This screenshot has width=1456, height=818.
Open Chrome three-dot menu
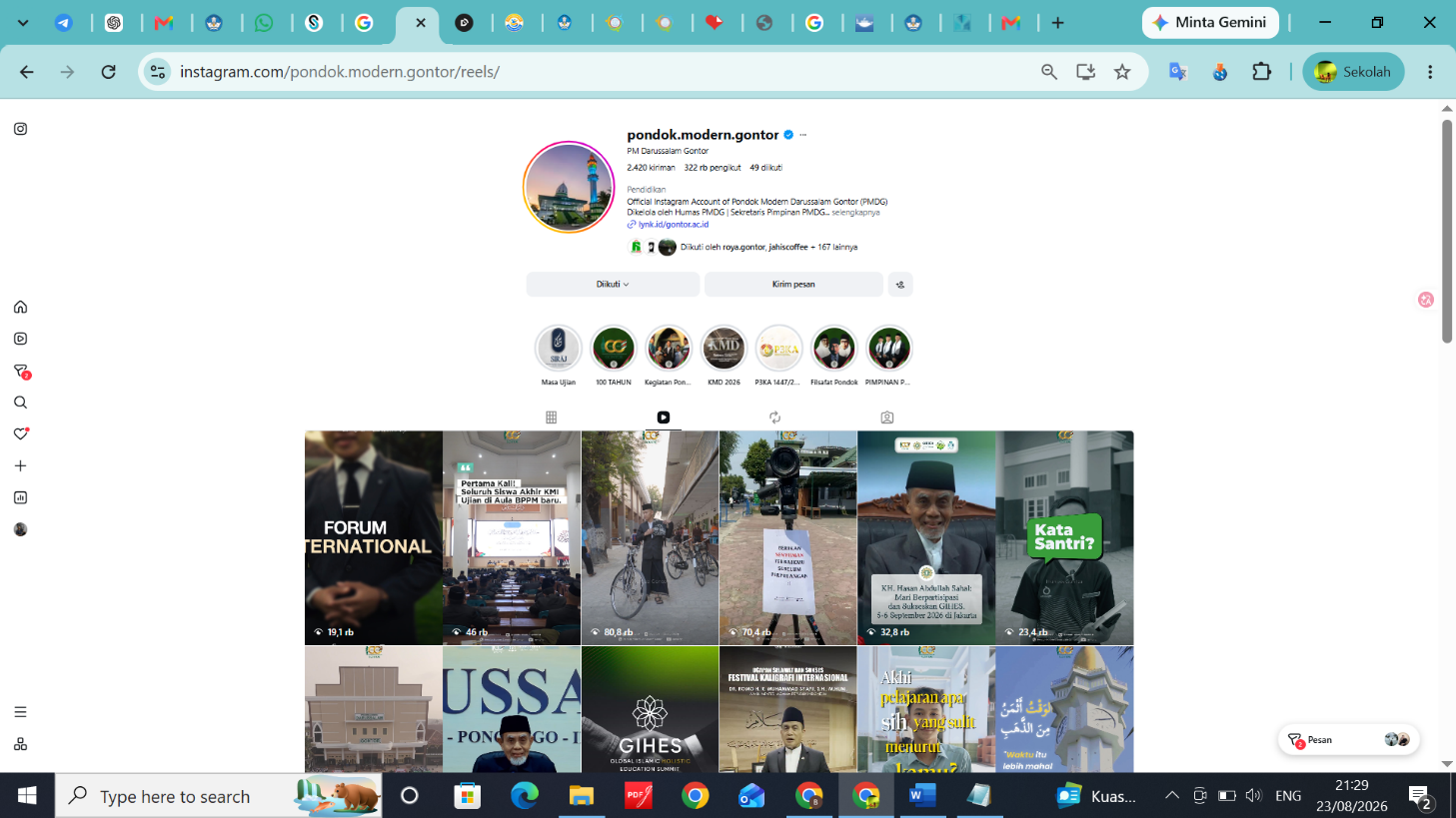[1430, 72]
